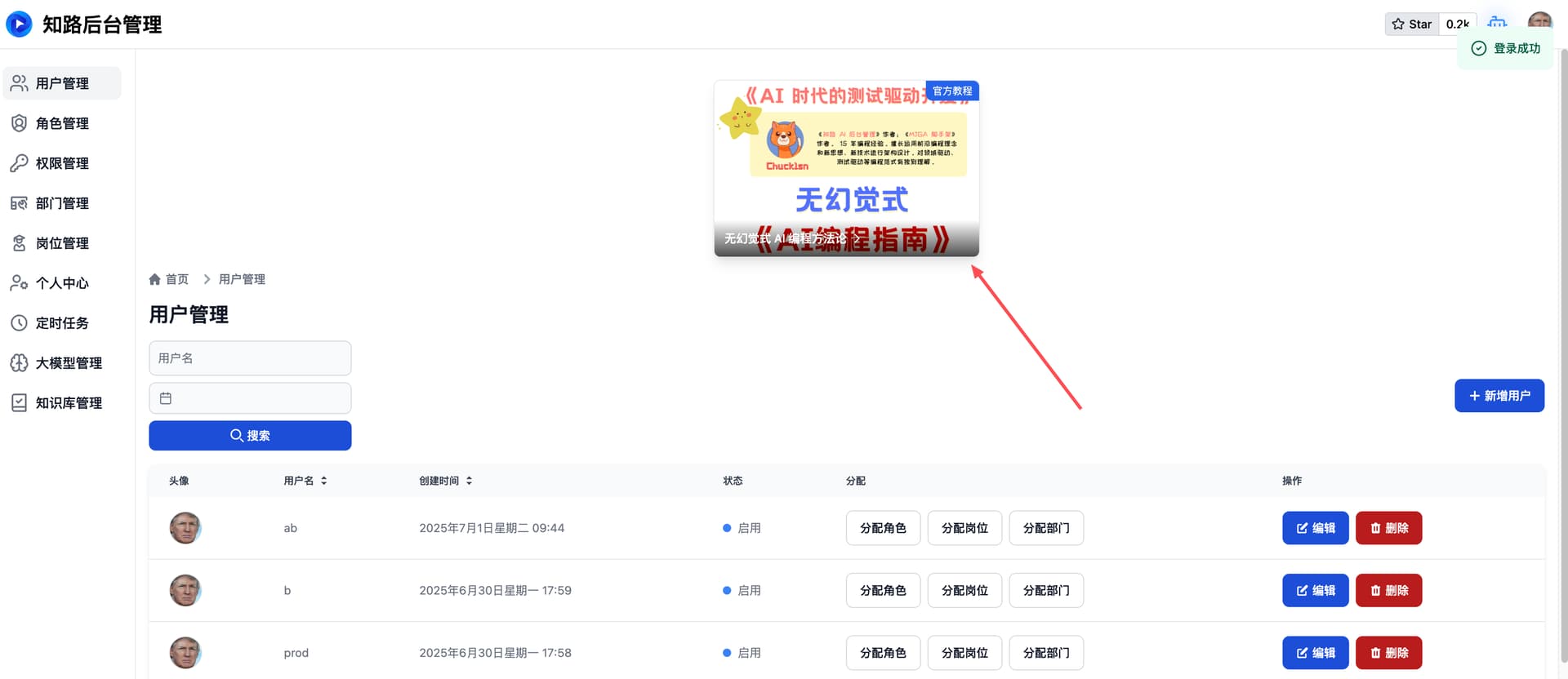
Task: Click the 操作 column header
Action: click(1292, 481)
